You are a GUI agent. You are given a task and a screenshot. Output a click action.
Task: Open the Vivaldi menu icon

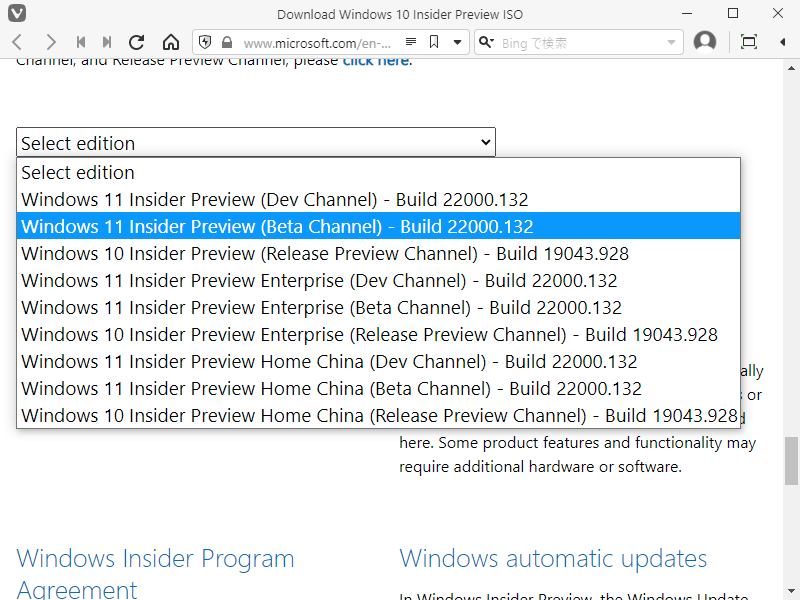coord(17,13)
